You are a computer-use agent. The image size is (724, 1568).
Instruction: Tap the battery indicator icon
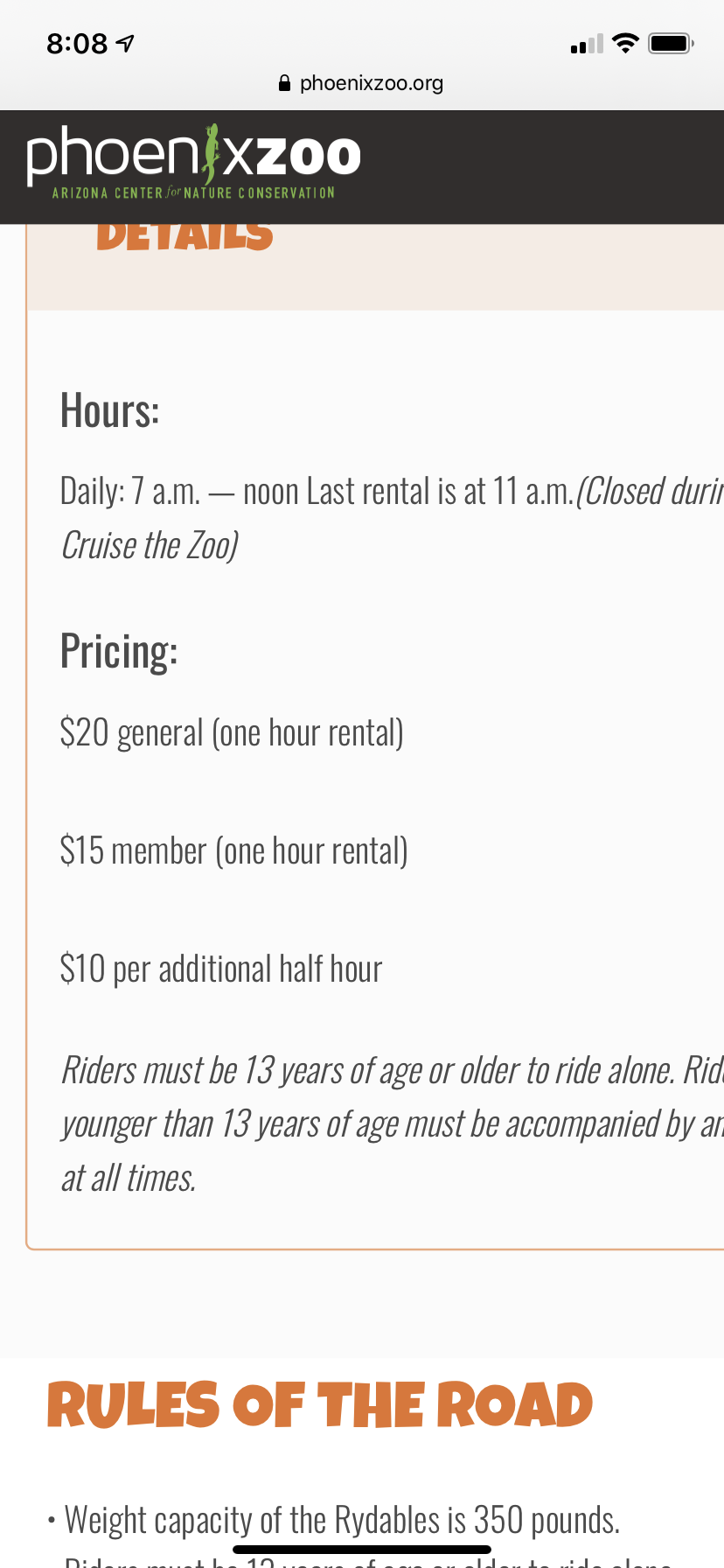[671, 43]
